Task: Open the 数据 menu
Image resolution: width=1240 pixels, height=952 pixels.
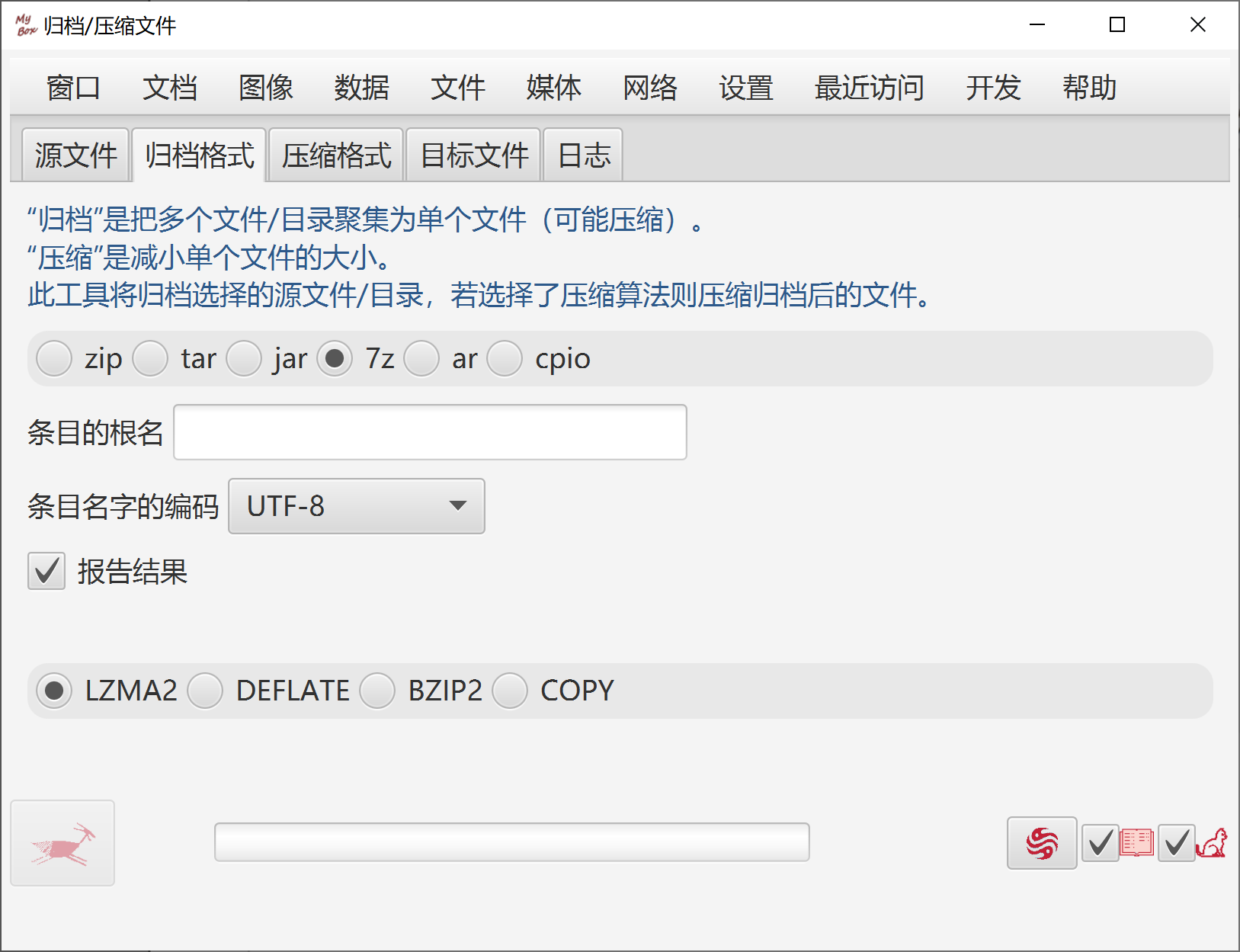Action: click(x=361, y=88)
